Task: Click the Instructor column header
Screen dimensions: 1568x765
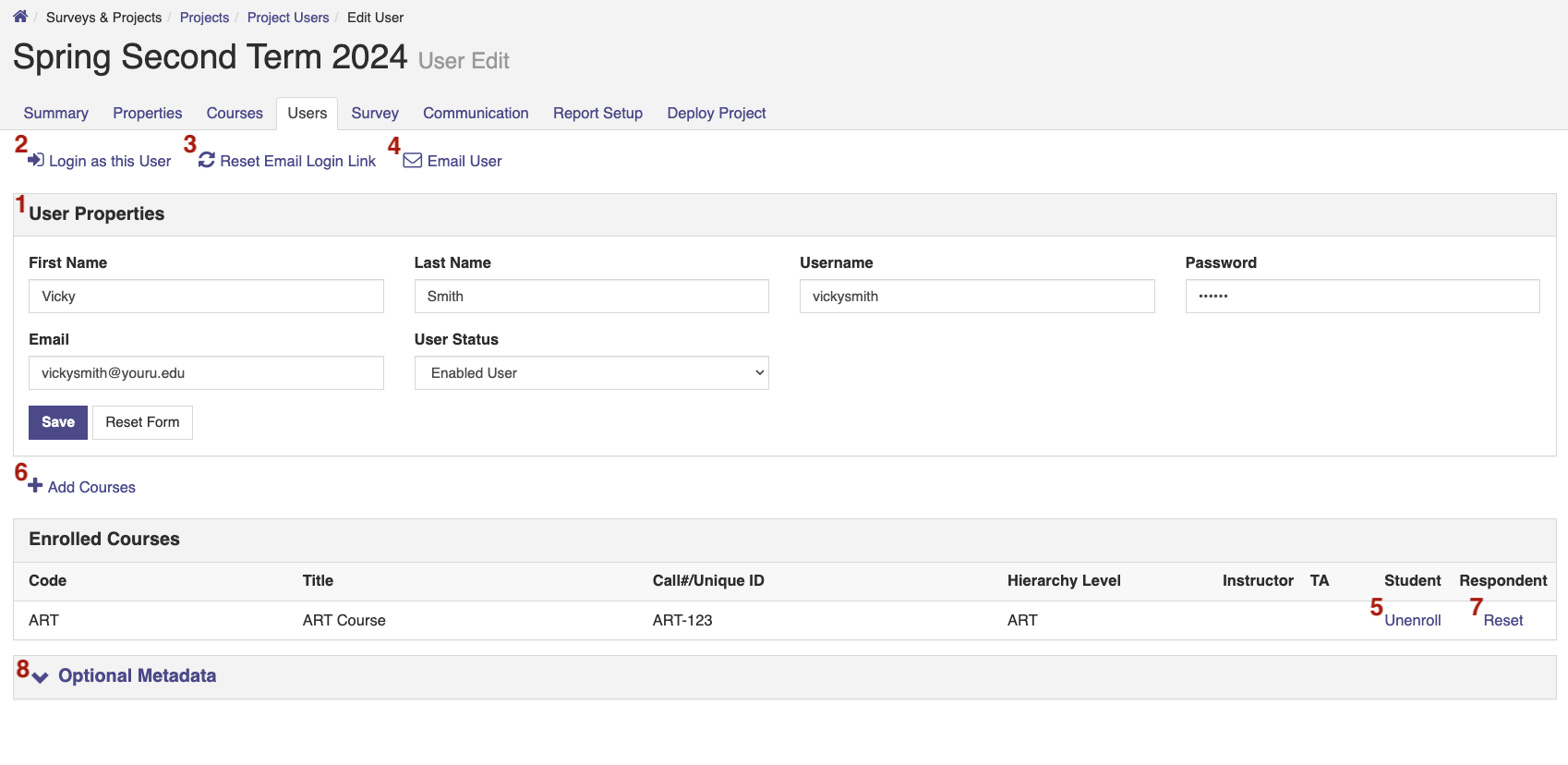Action: (x=1258, y=580)
